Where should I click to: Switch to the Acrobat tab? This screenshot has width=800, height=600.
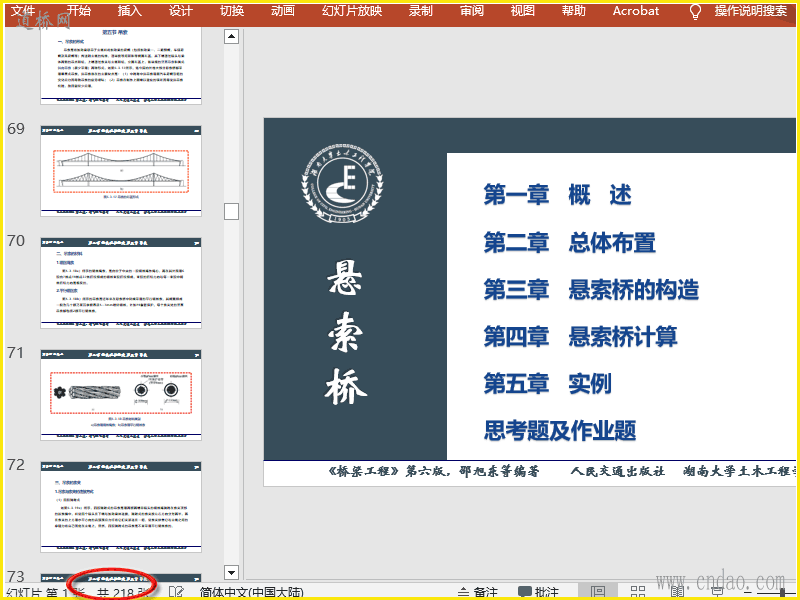click(636, 11)
